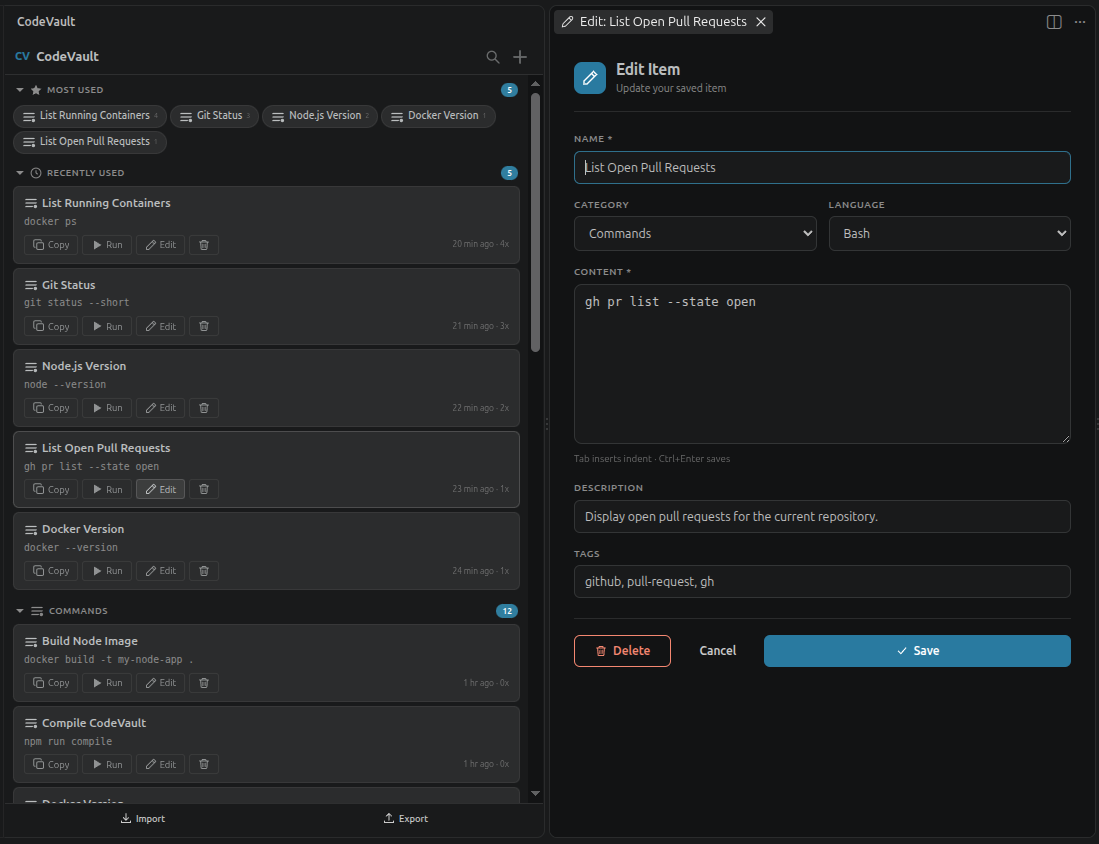Viewport: 1099px width, 844px height.
Task: Open the Language dropdown showing Bash
Action: [949, 233]
